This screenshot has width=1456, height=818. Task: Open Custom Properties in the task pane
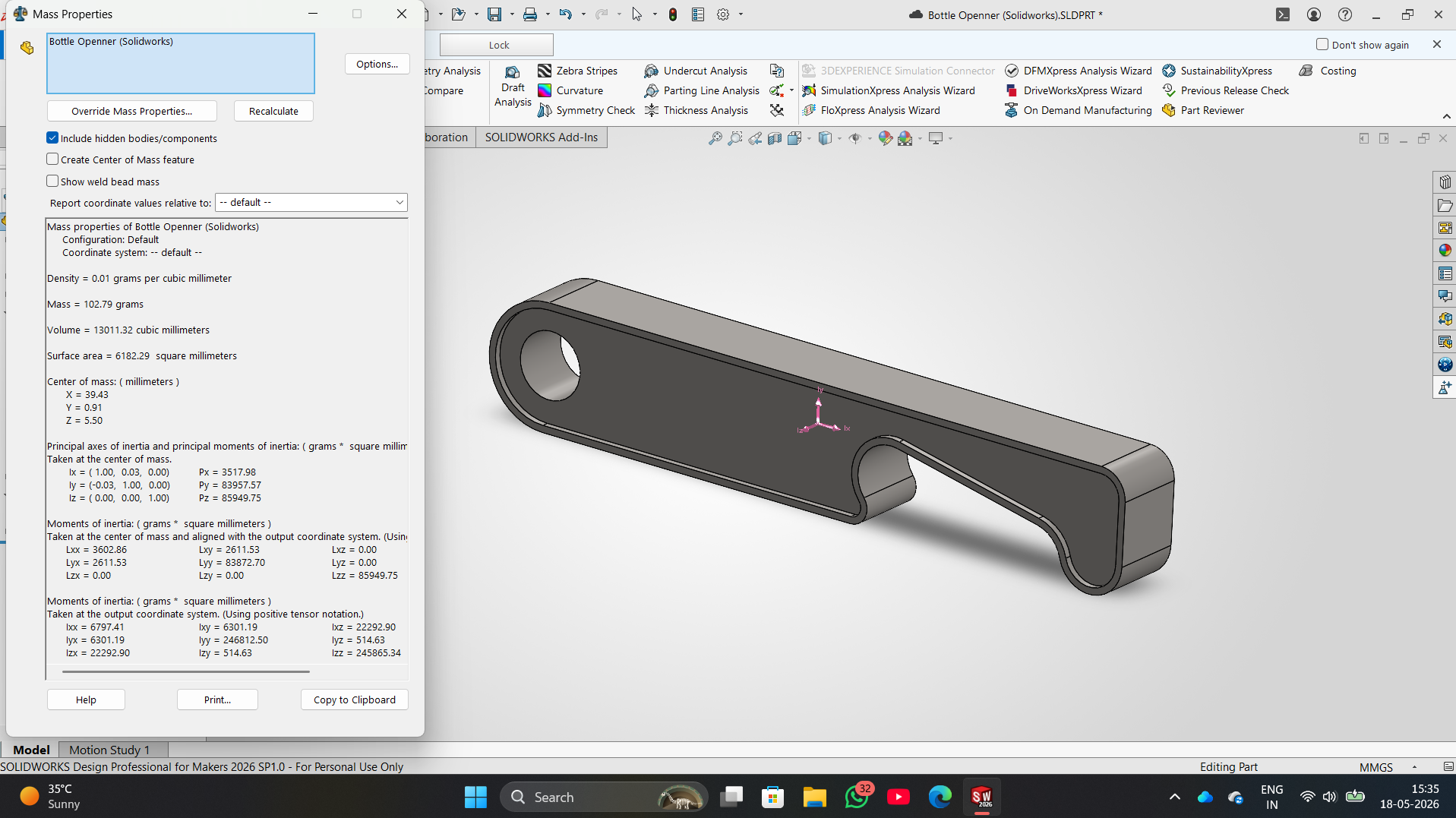tap(1445, 273)
